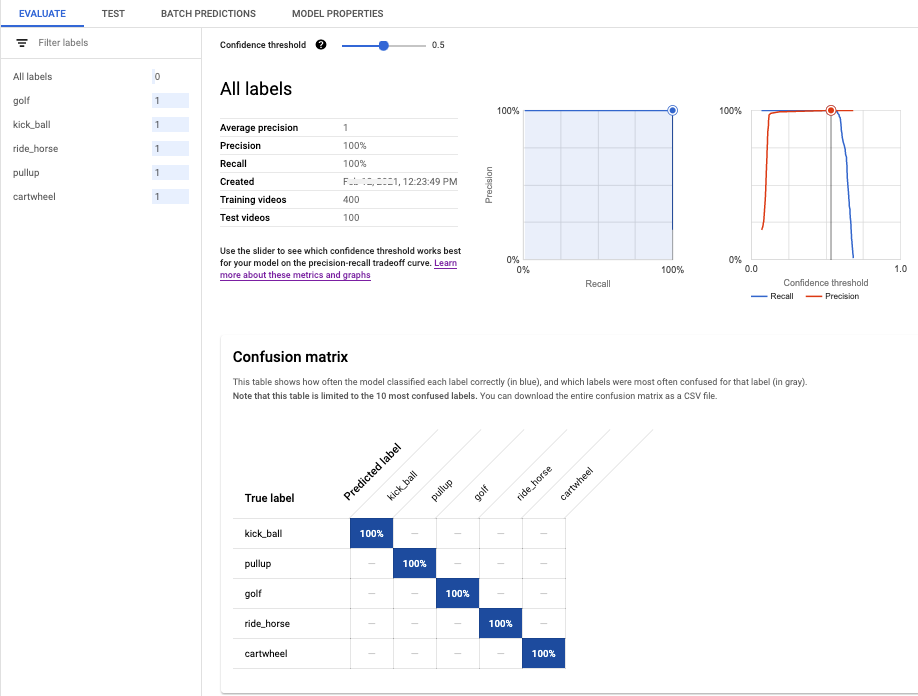The height and width of the screenshot is (696, 918).
Task: Click the pullup row label in matrix
Action: coord(258,564)
